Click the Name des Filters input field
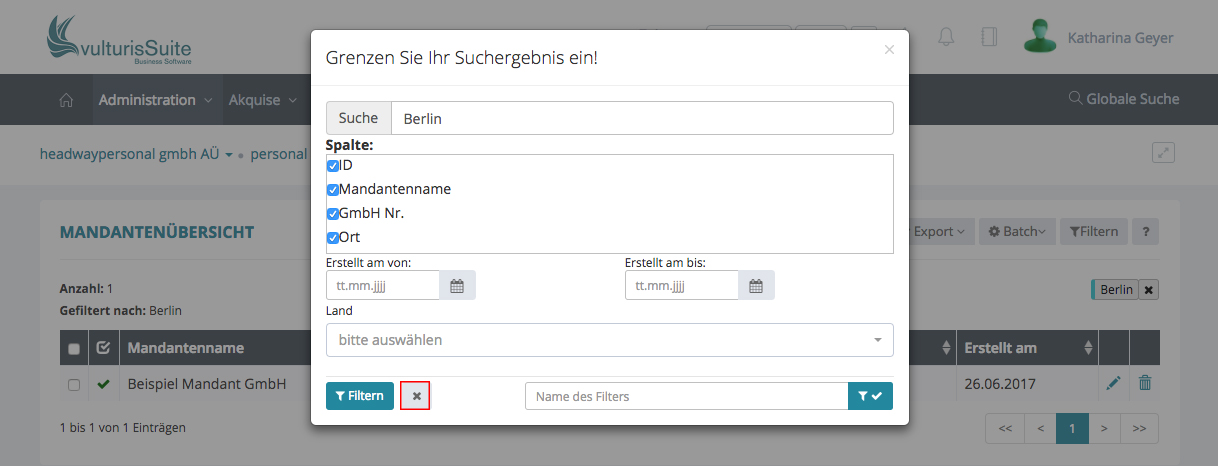 click(x=686, y=396)
